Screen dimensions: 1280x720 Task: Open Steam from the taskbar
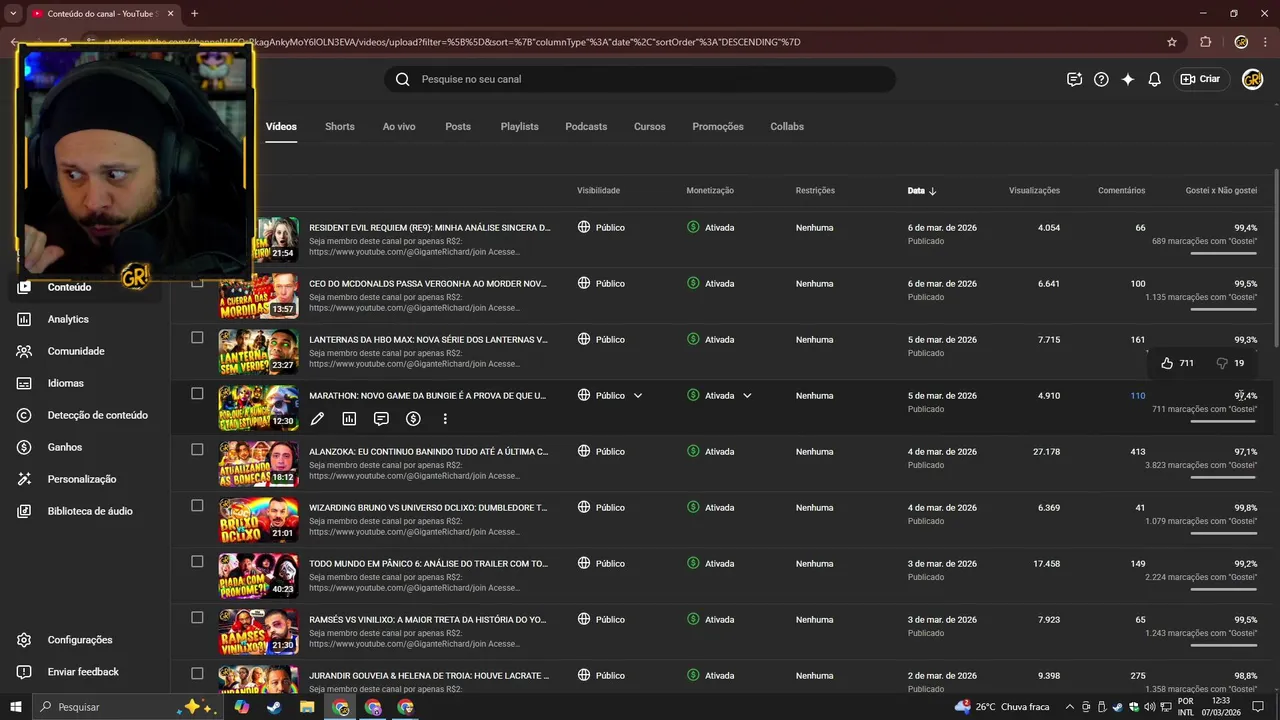[x=274, y=707]
